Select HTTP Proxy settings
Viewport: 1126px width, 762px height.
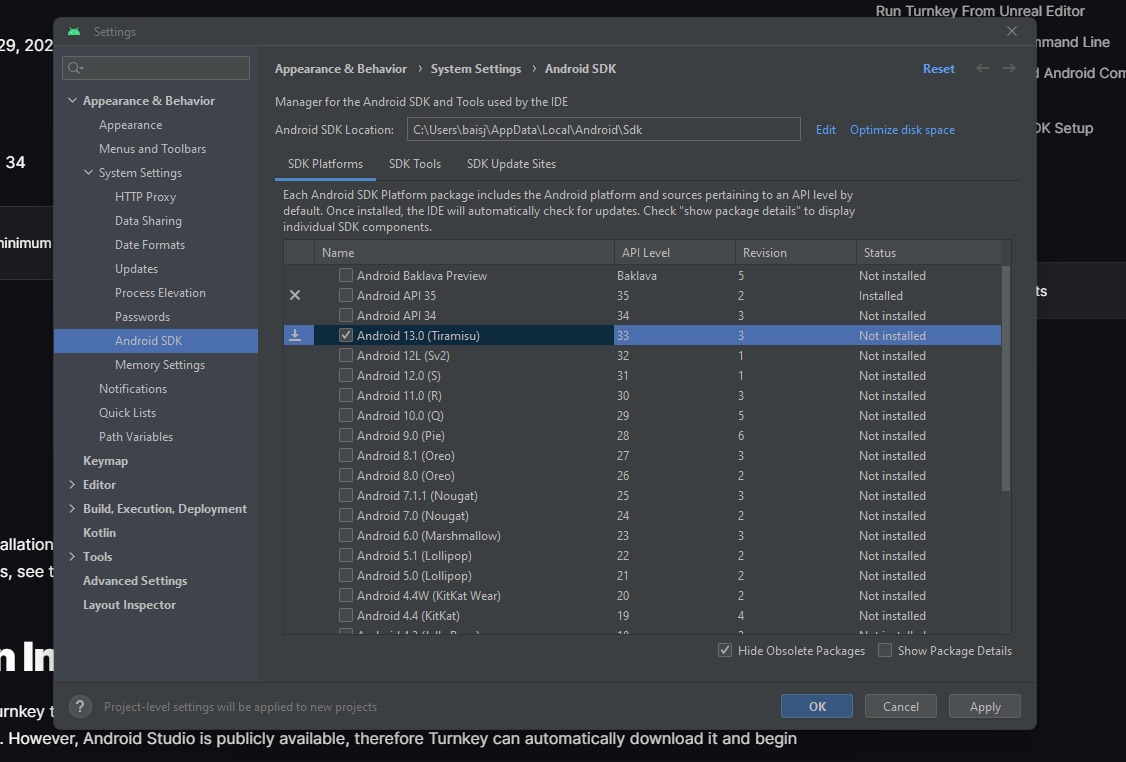point(145,197)
